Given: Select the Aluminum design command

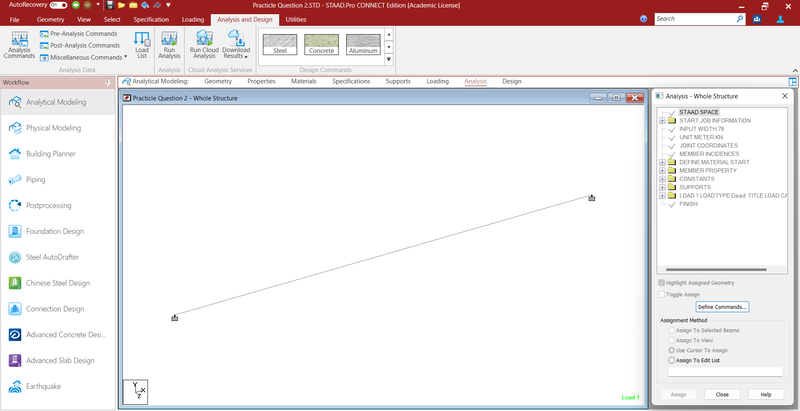Looking at the screenshot, I should point(363,44).
